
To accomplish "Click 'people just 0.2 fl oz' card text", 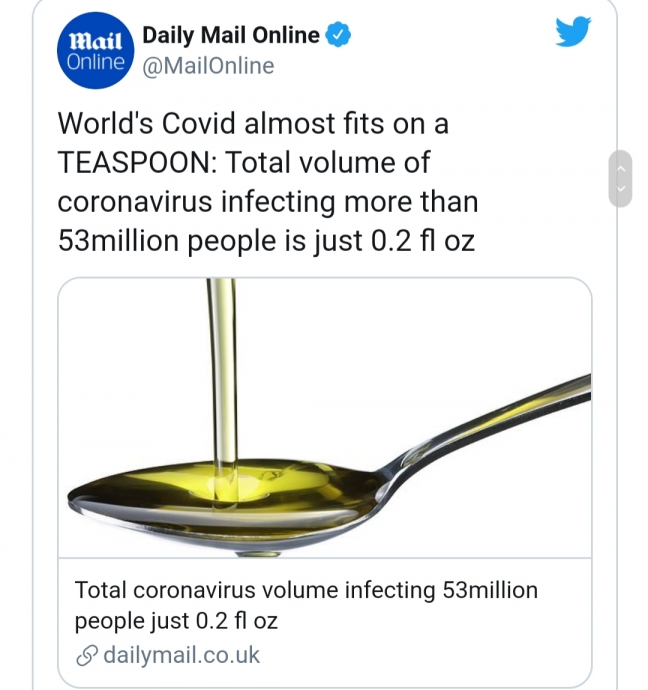I will tap(176, 621).
